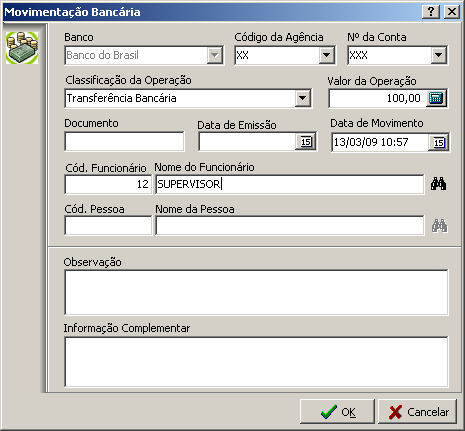Viewport: 465px width, 431px height.
Task: Open calendar for Data de Emissão
Action: [x=306, y=142]
